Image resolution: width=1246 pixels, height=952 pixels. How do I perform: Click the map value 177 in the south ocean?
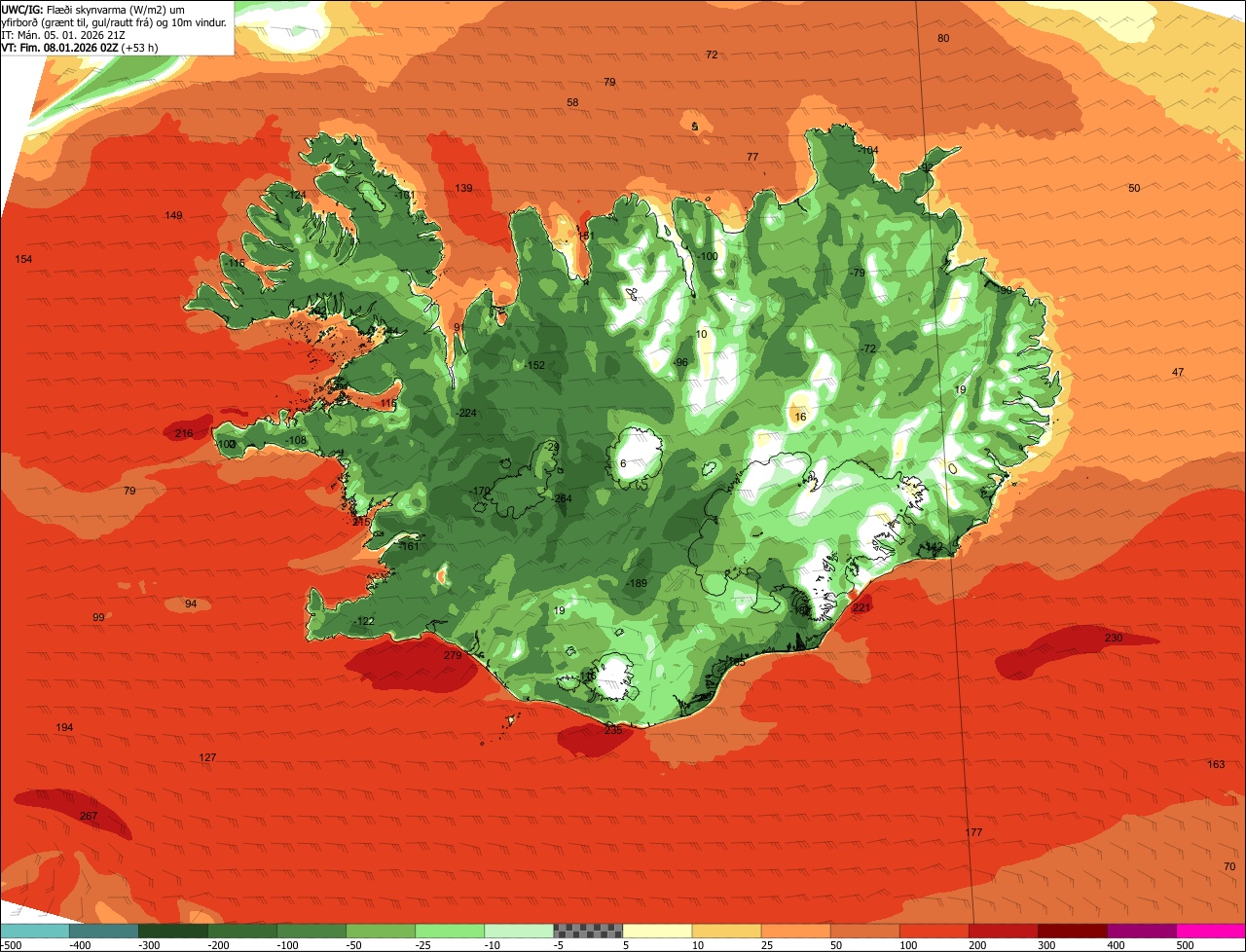(974, 832)
